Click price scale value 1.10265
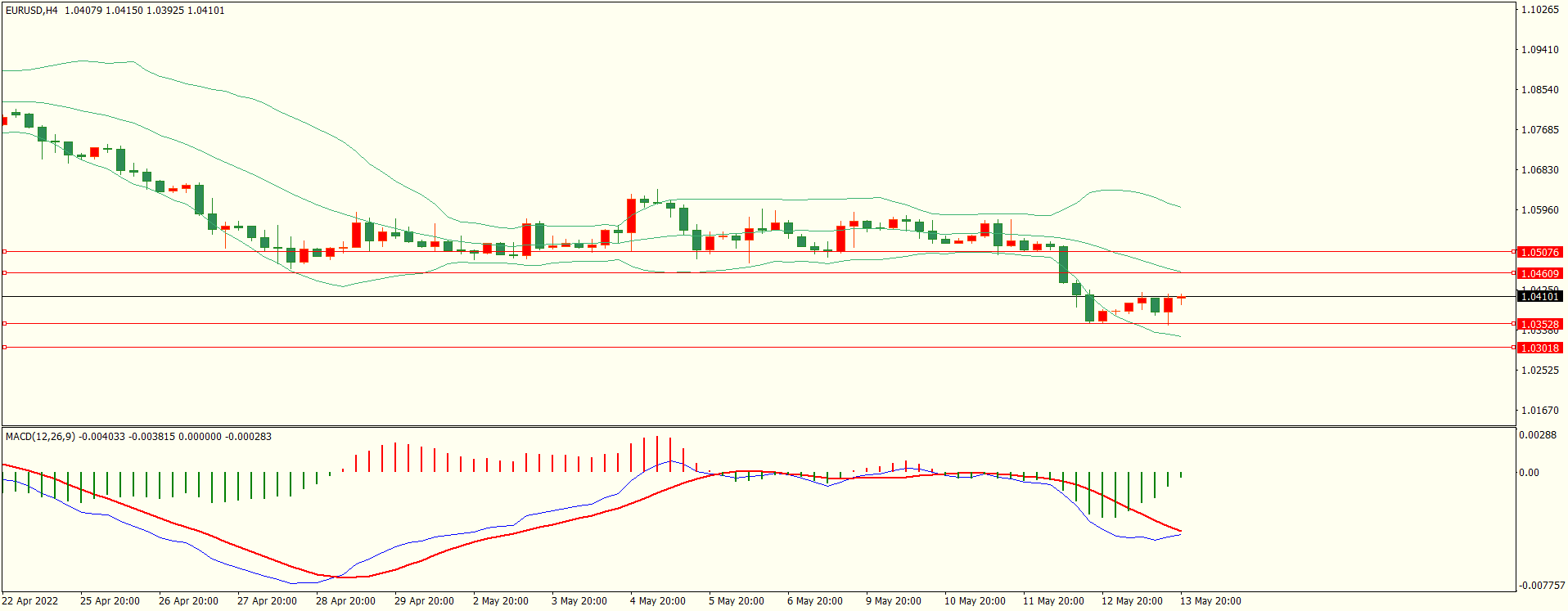The image size is (1568, 611). (x=1539, y=10)
